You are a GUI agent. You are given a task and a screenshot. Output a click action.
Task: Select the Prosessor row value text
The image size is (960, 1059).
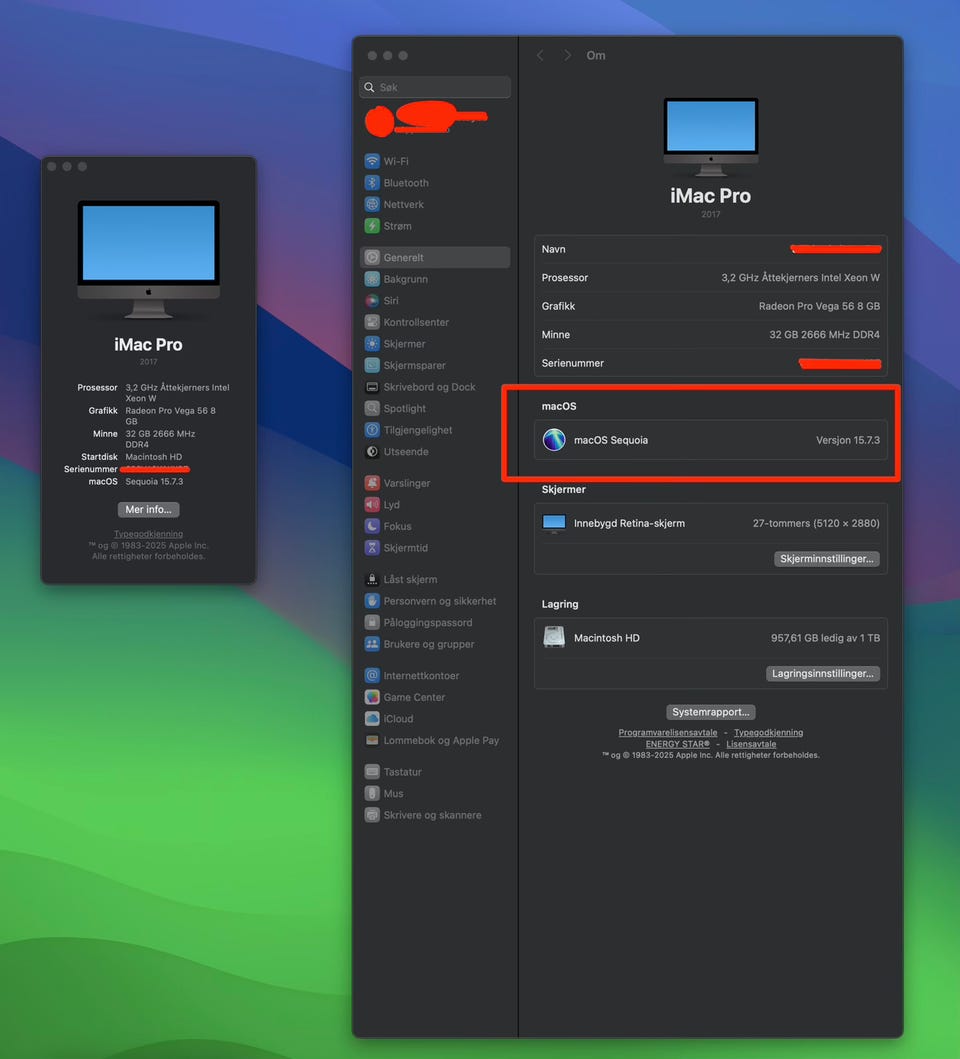tap(800, 278)
